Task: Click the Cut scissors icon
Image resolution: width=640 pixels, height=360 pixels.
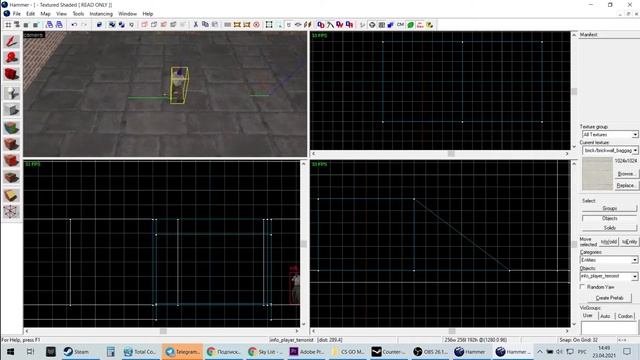Action: point(196,25)
